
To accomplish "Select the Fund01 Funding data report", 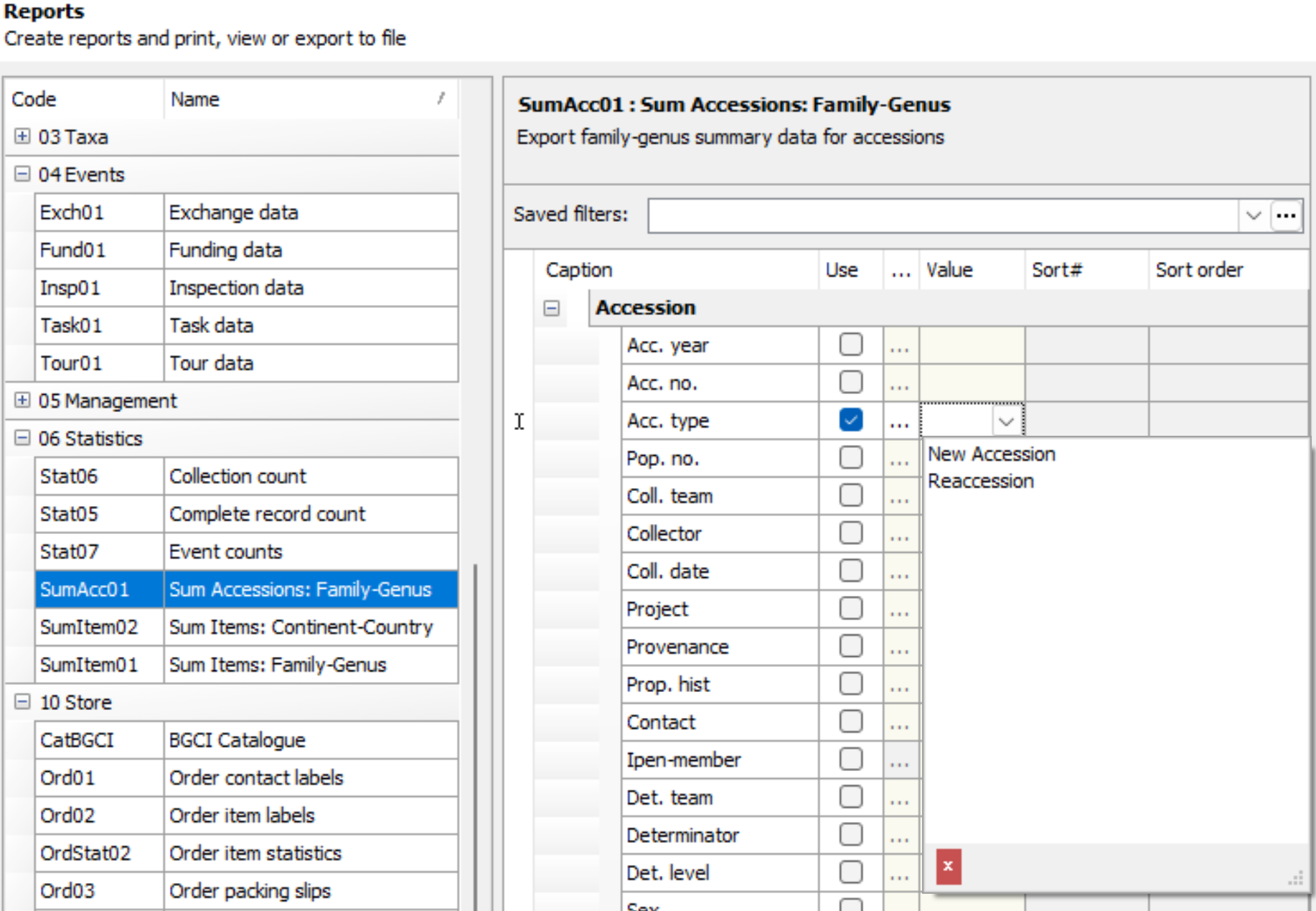I will pos(246,250).
